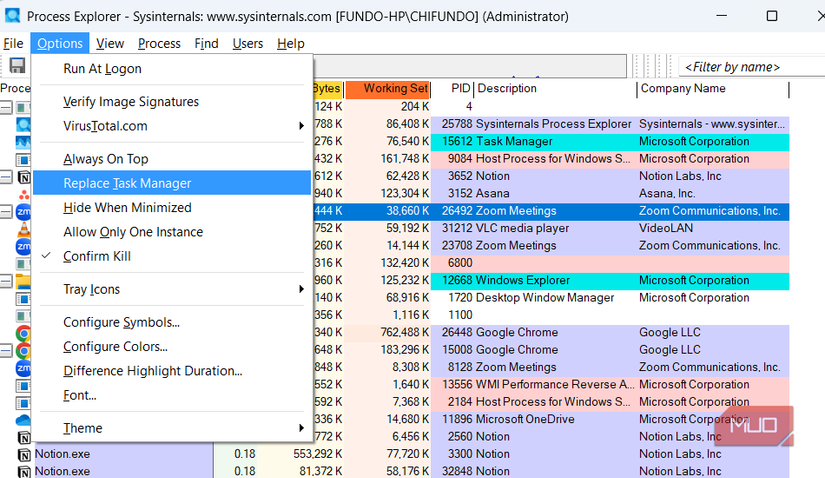Image resolution: width=825 pixels, height=478 pixels.
Task: Click the Microsoft OneDrive cloud icon
Action: (24, 420)
